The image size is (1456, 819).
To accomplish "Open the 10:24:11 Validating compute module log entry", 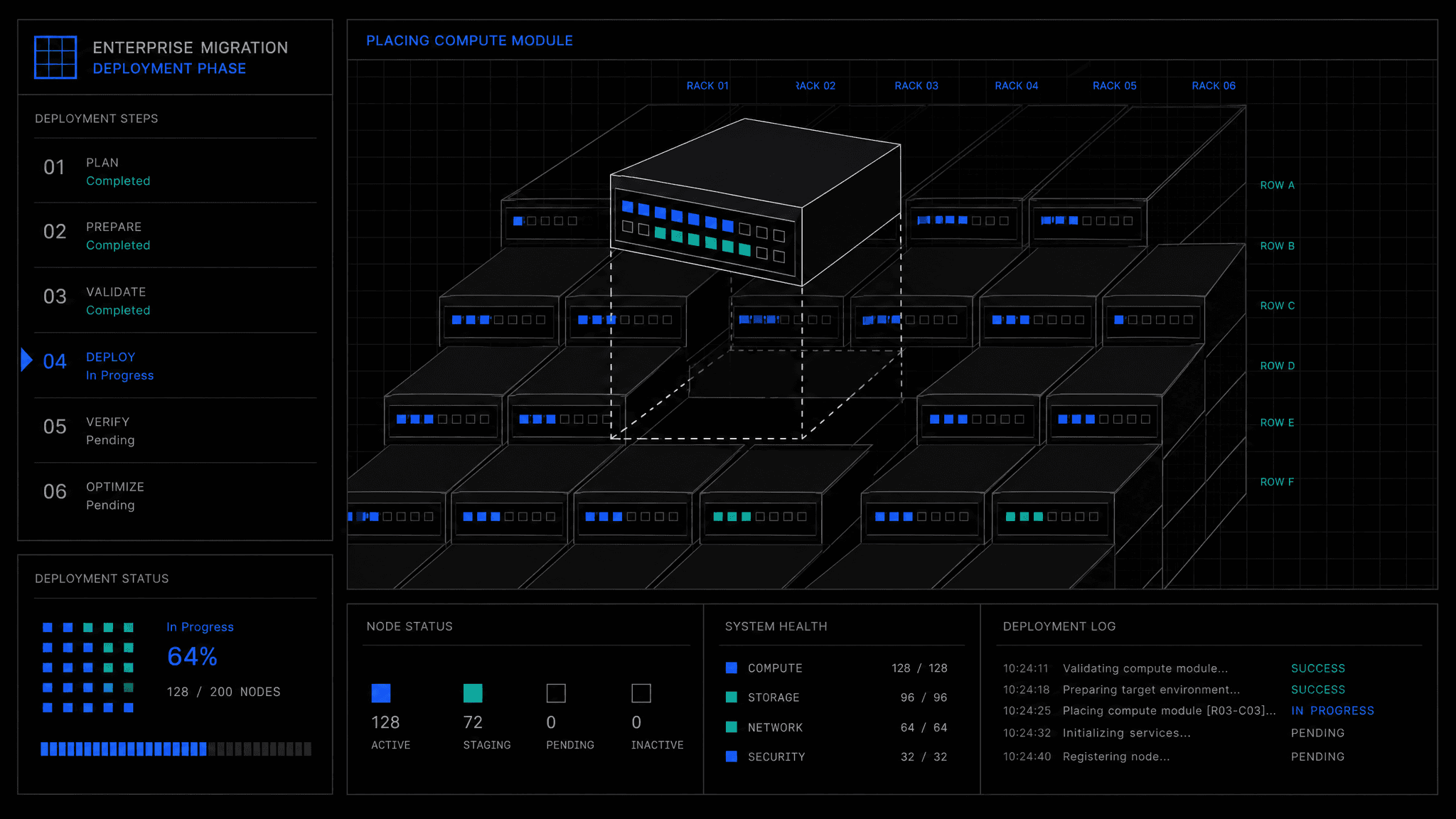I will point(1174,668).
